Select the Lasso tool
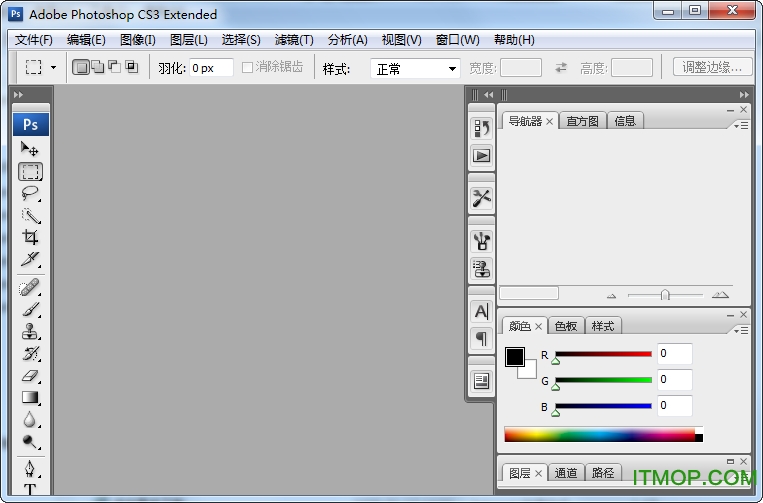This screenshot has width=763, height=503. (x=30, y=193)
